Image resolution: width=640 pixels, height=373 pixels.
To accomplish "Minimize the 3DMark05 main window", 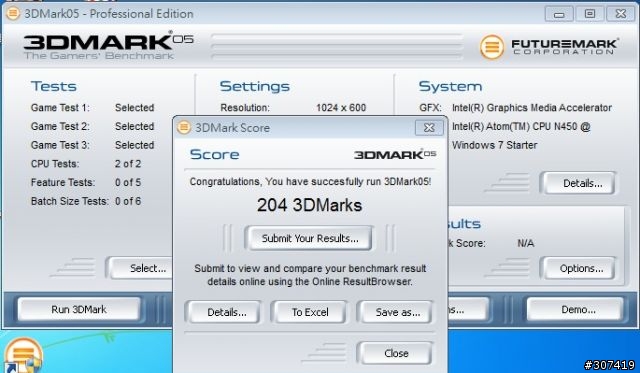I will [x=559, y=14].
